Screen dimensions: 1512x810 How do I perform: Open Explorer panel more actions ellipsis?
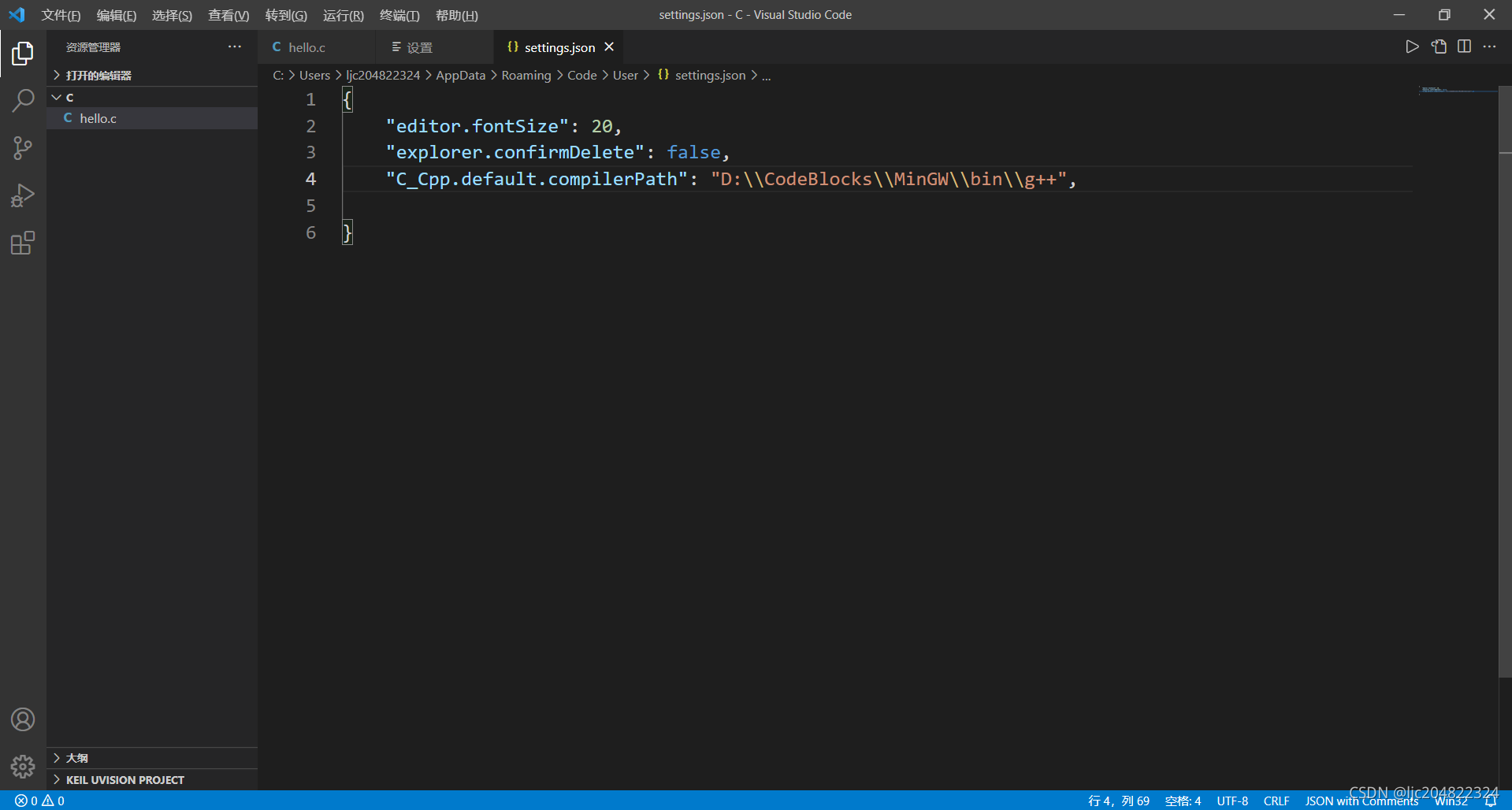(235, 46)
